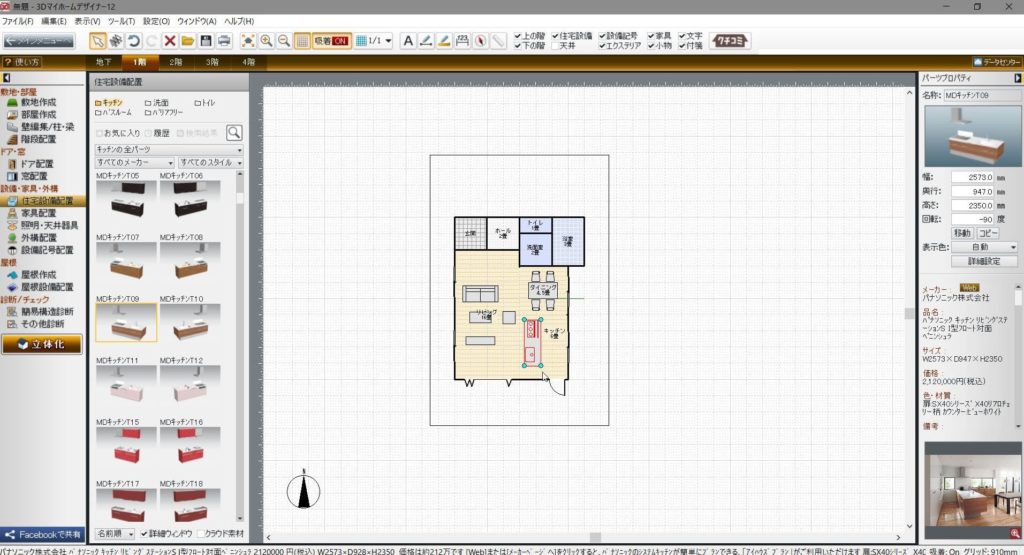Select the arrow selection tool
The image size is (1024, 555).
98,41
